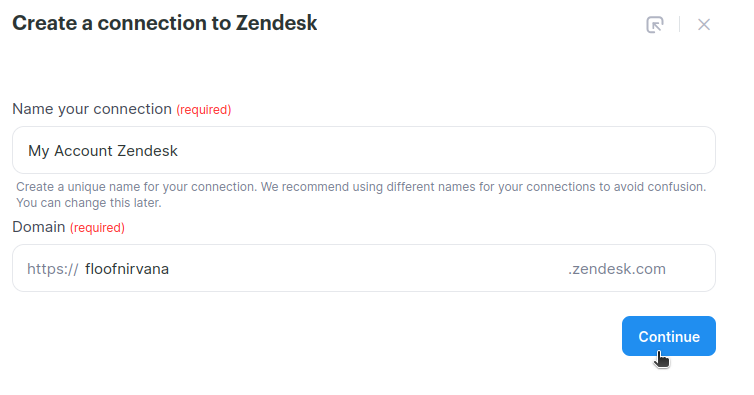Screen dimensions: 754x395
Task: Focus the Domain input field
Action: point(364,268)
